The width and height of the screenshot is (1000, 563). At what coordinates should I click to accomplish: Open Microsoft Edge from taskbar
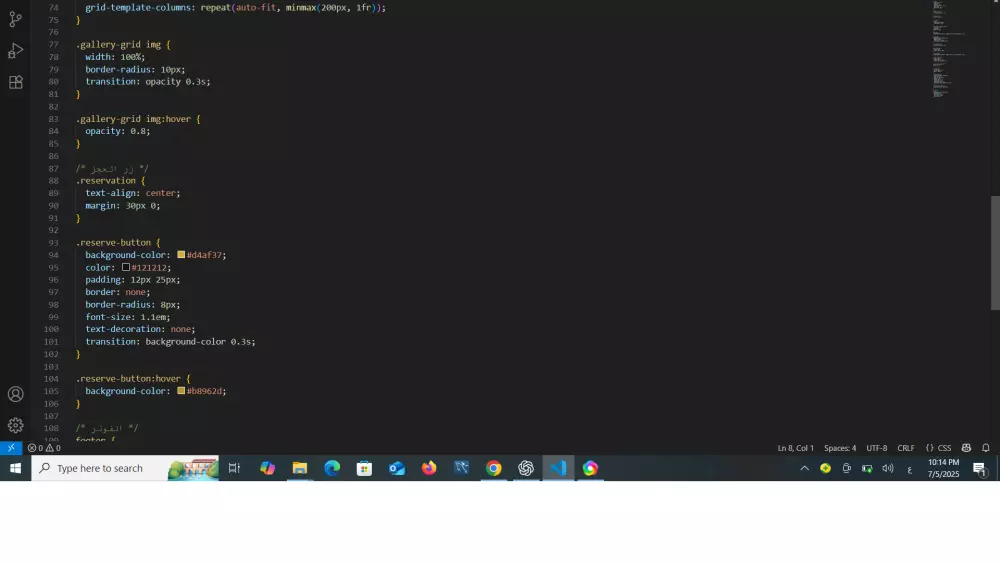[x=332, y=468]
